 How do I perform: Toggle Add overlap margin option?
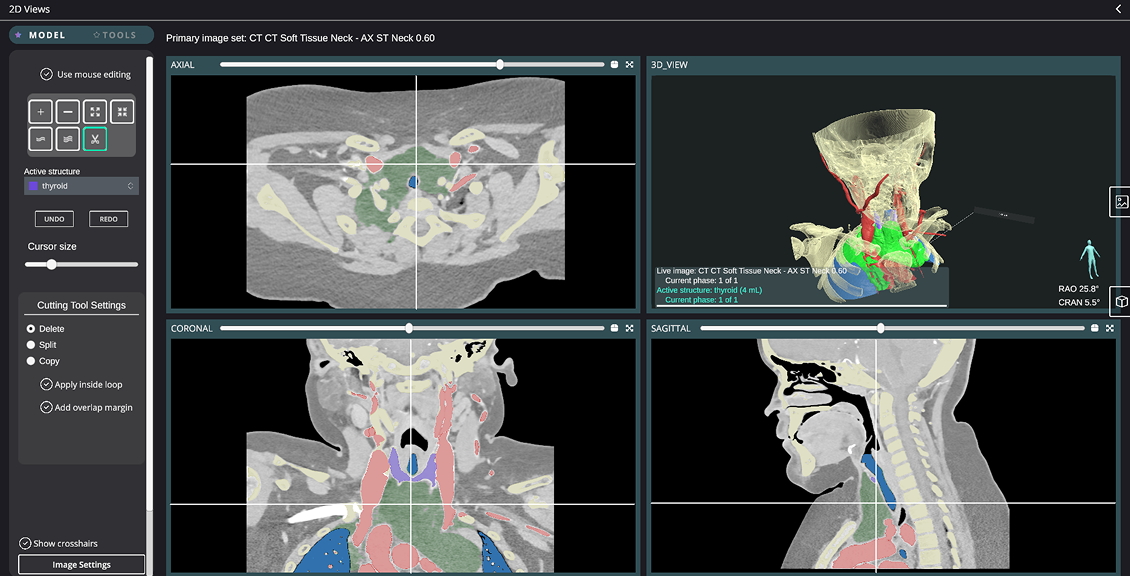click(46, 407)
